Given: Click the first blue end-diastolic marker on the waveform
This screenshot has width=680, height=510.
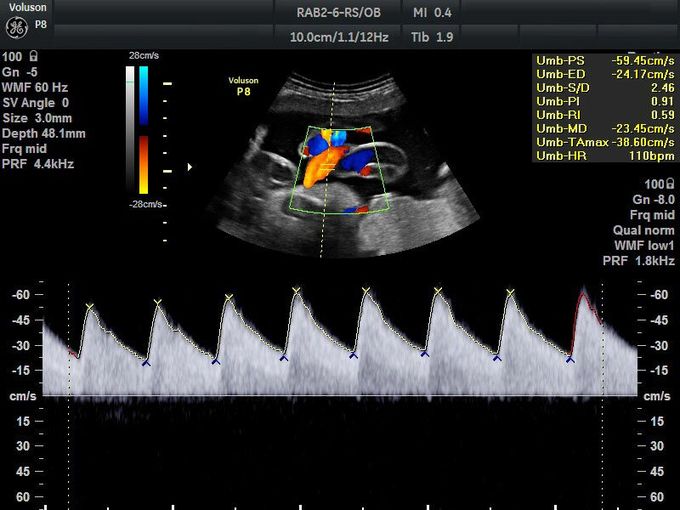Looking at the screenshot, I should (146, 364).
